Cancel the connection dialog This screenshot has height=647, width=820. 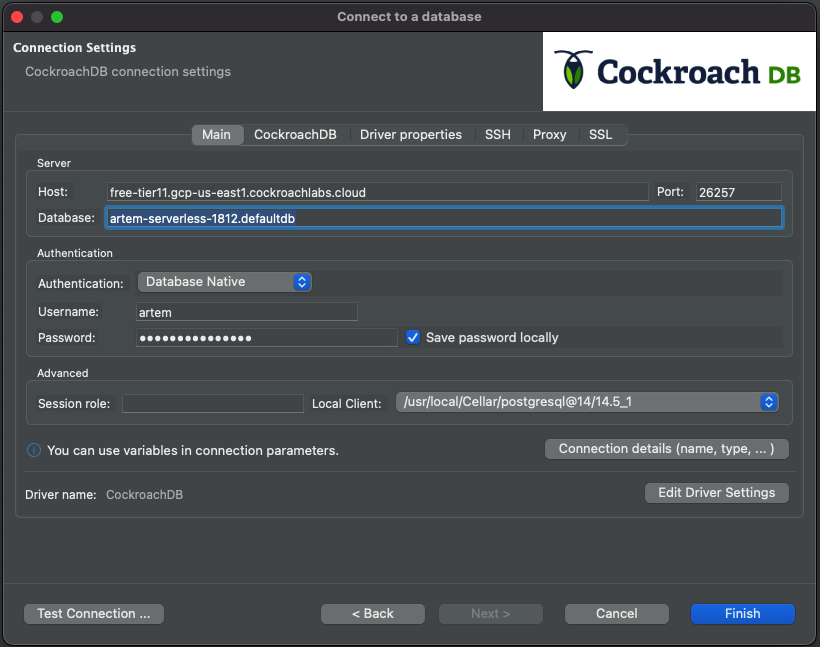[x=617, y=614]
